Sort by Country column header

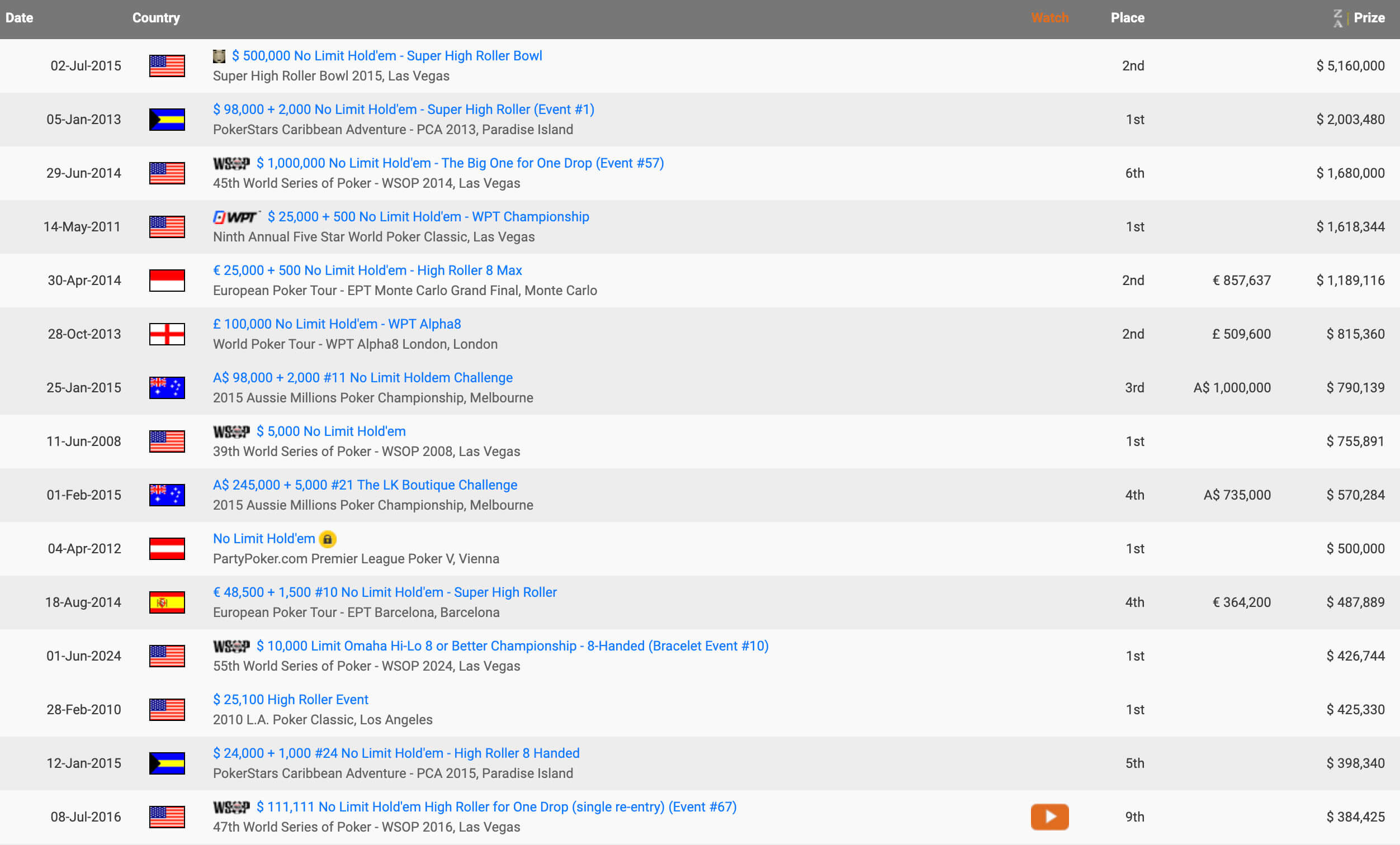coord(155,18)
